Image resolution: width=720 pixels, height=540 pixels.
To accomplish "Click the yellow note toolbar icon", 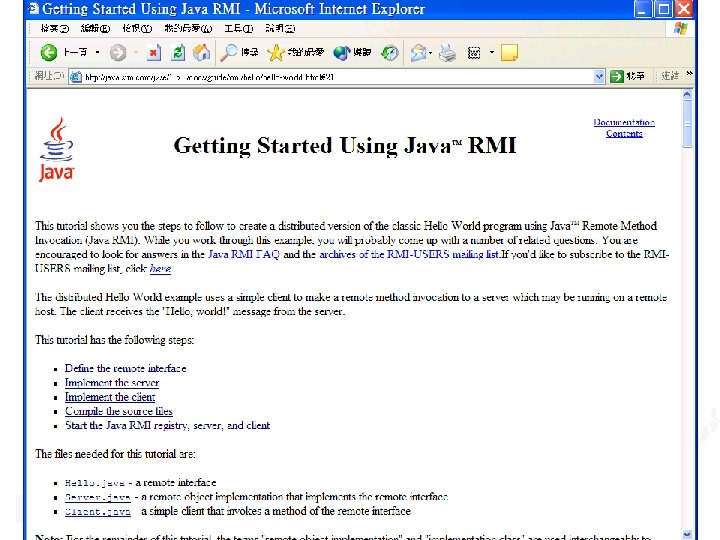I will (509, 53).
